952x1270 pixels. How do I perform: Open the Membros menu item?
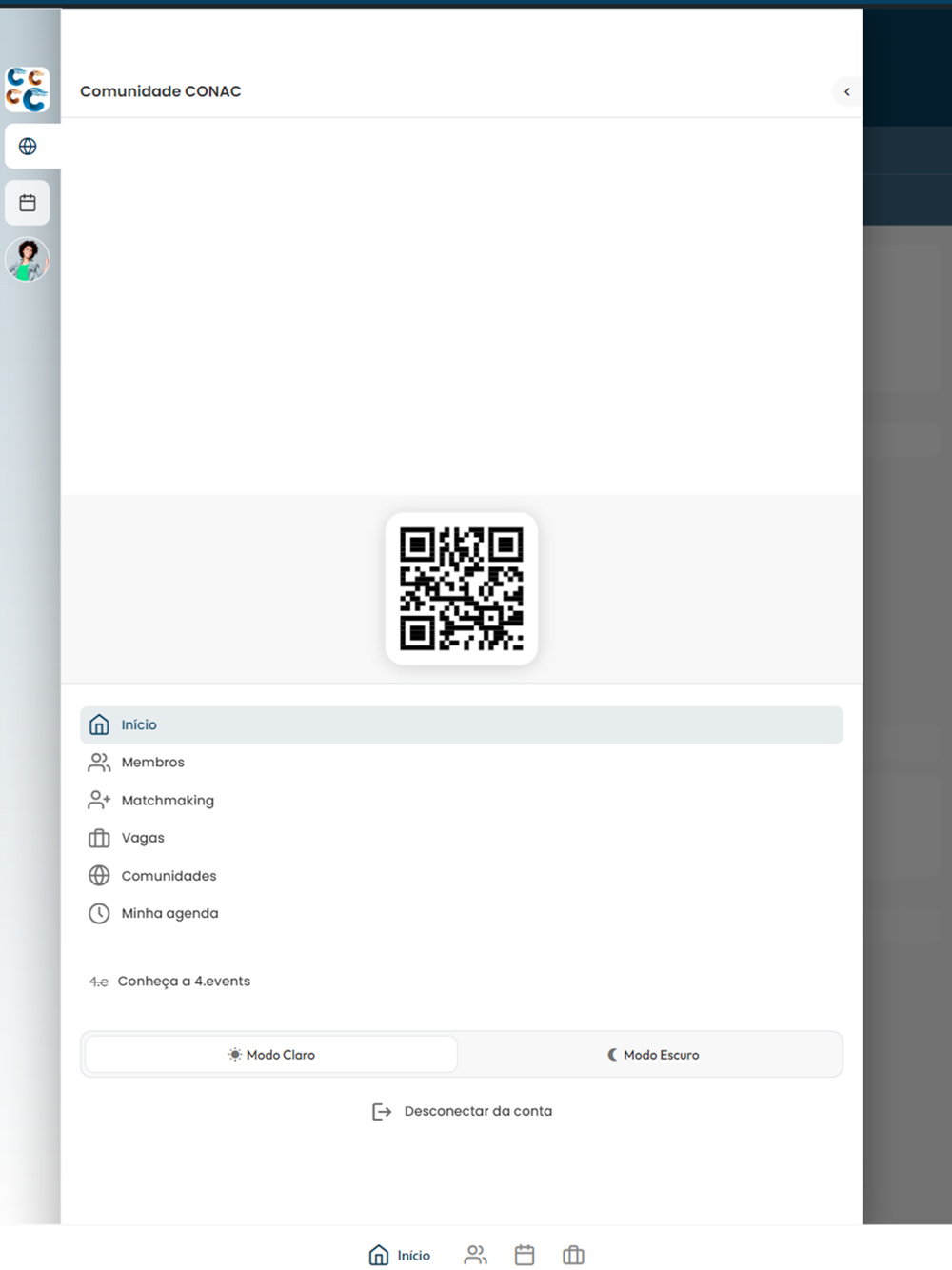point(461,763)
